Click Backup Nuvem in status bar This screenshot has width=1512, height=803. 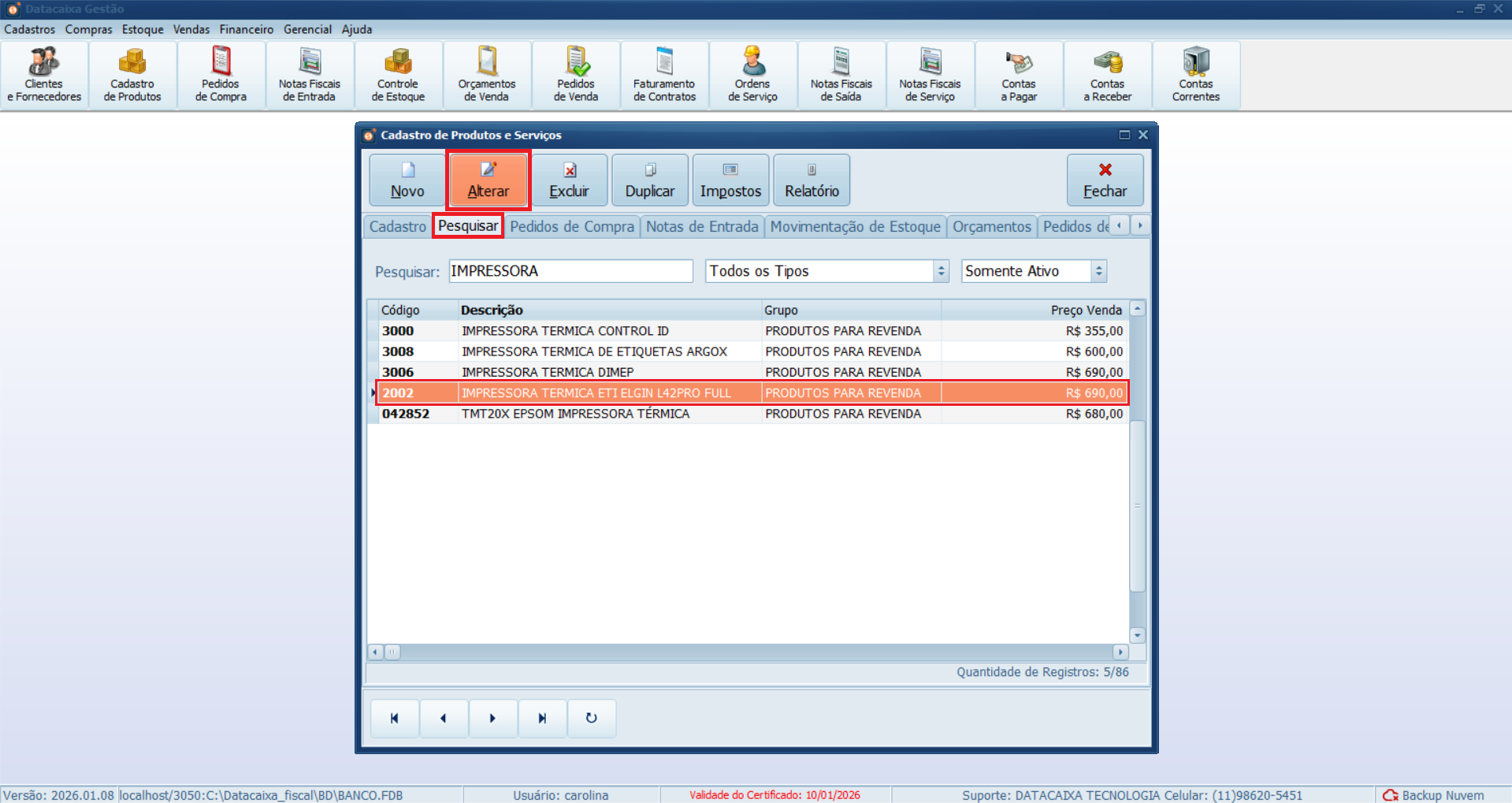(1434, 795)
